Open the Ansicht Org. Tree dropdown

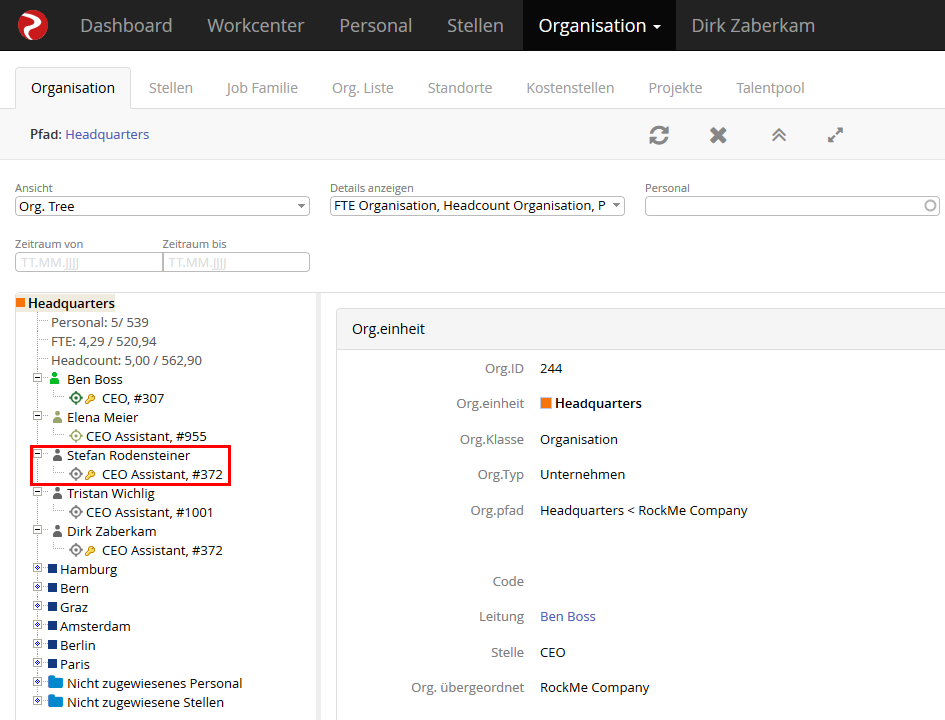[x=162, y=206]
